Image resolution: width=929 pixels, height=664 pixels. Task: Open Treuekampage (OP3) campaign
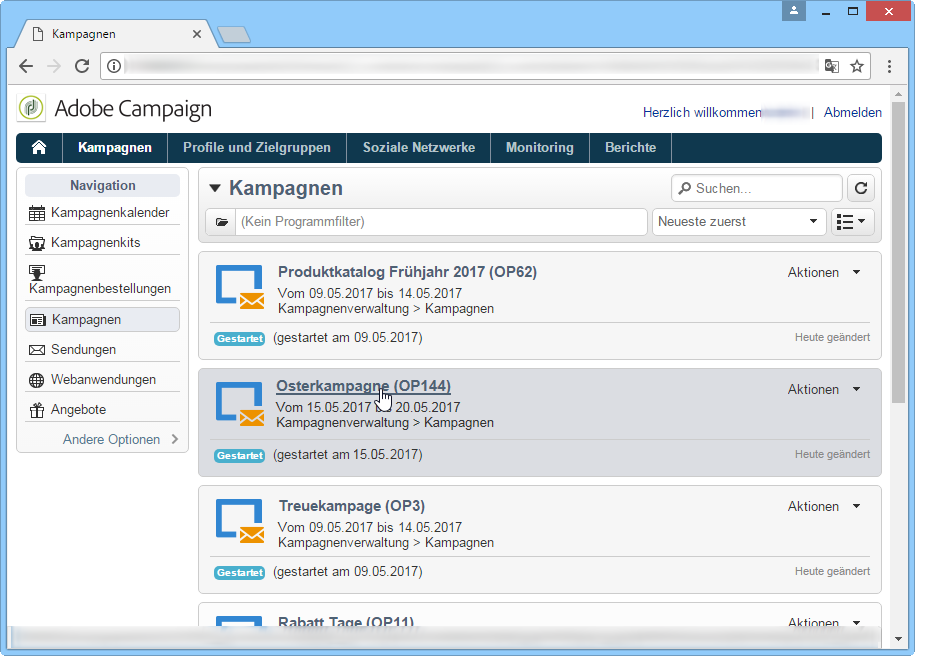352,506
